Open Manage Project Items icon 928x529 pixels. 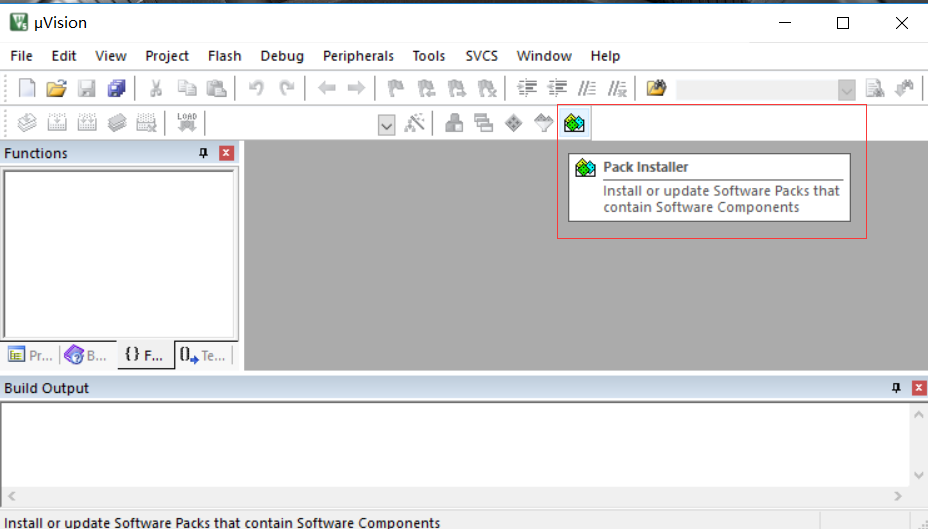(x=454, y=122)
